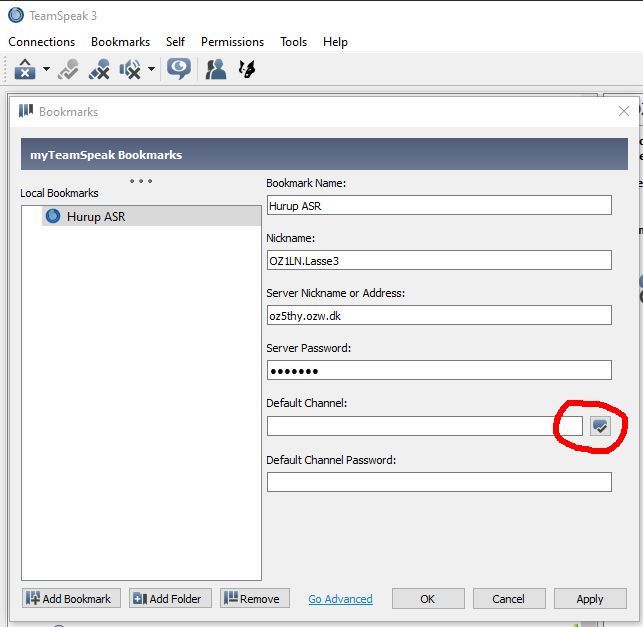The image size is (643, 627).
Task: Focus the Default Channel Password field
Action: tap(439, 482)
